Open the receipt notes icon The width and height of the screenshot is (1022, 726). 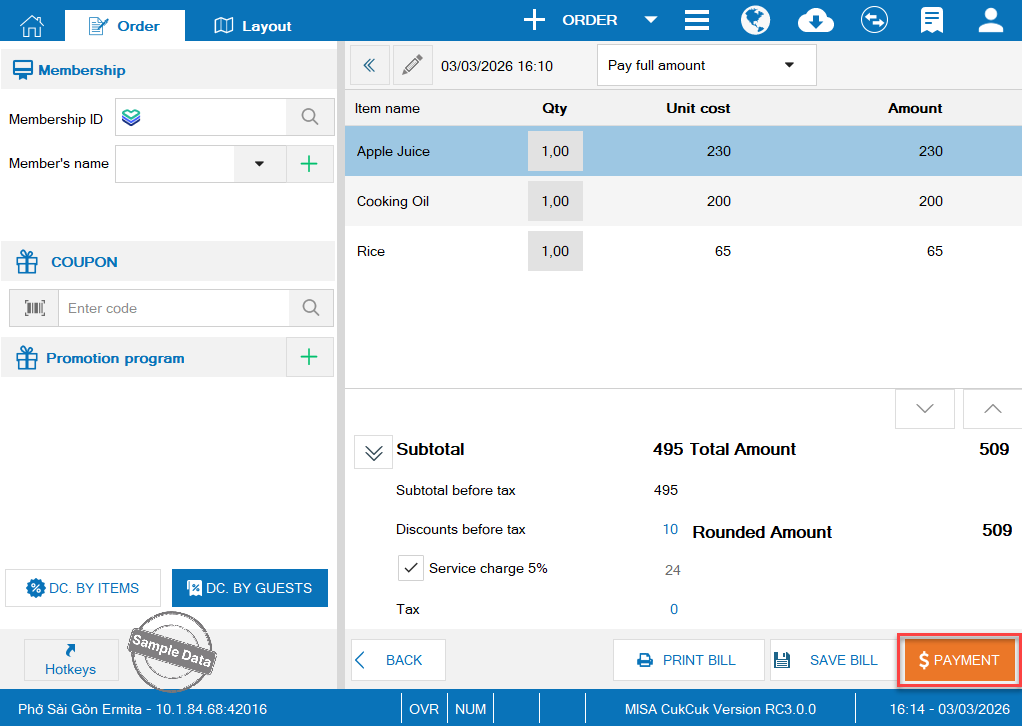pyautogui.click(x=932, y=20)
